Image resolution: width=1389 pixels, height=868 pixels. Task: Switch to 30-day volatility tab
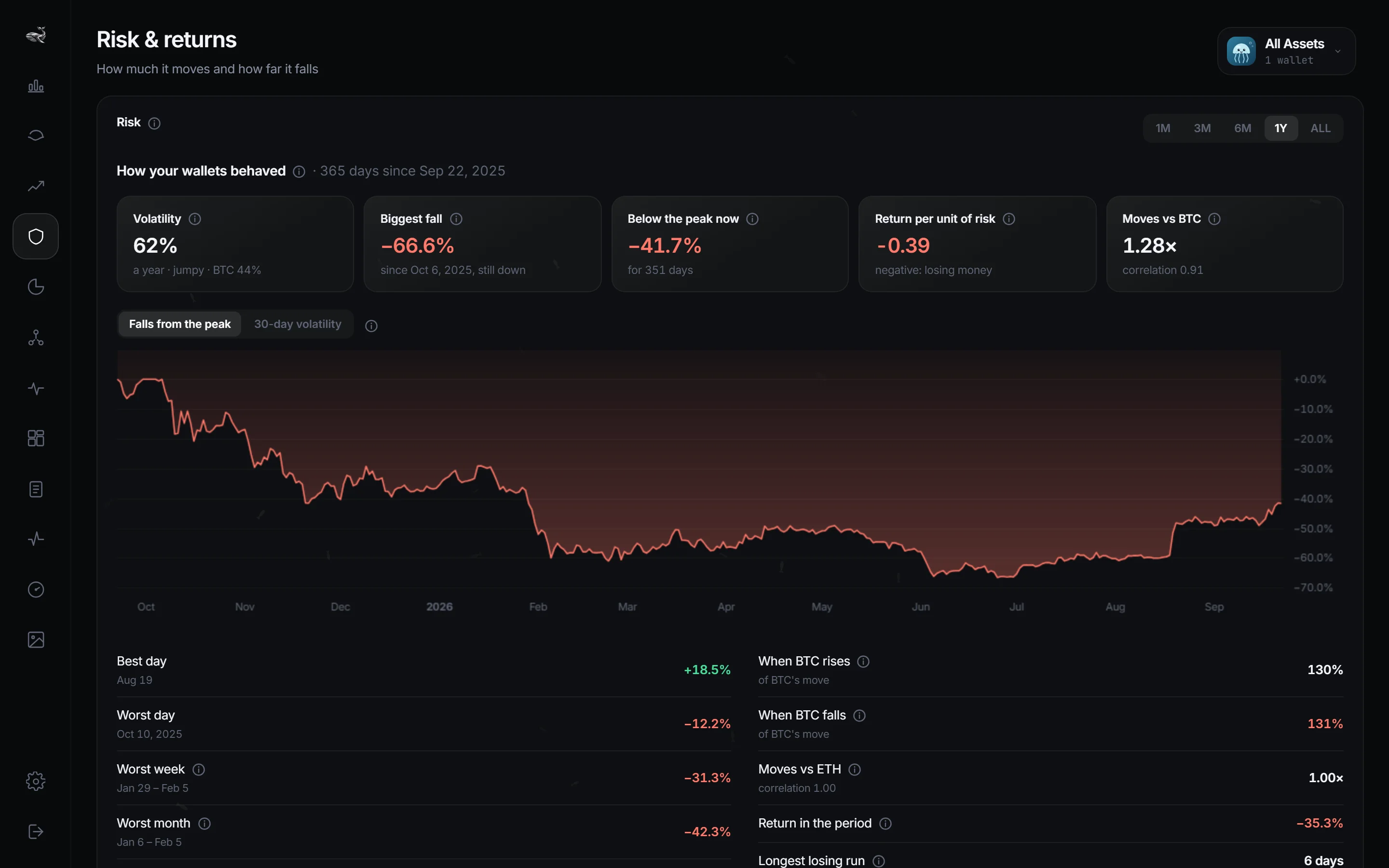(297, 325)
